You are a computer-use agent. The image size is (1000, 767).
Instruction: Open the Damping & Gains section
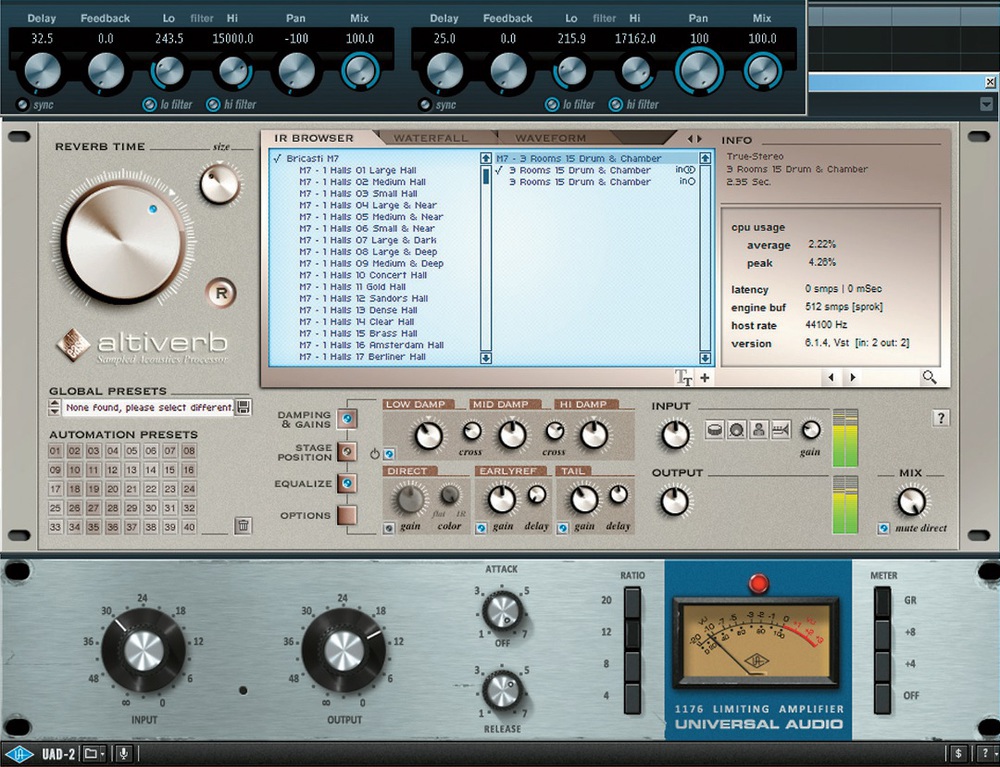(347, 419)
